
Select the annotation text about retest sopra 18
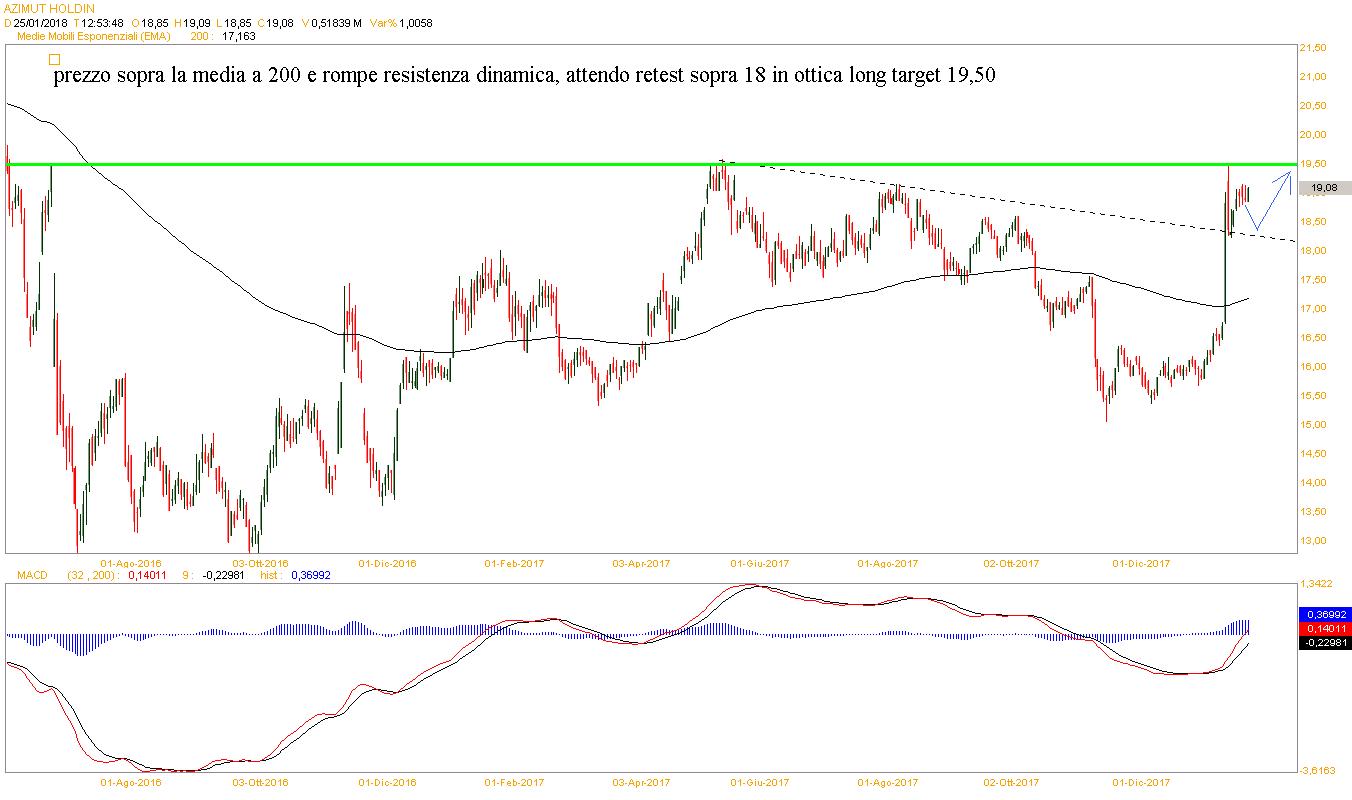tap(524, 76)
